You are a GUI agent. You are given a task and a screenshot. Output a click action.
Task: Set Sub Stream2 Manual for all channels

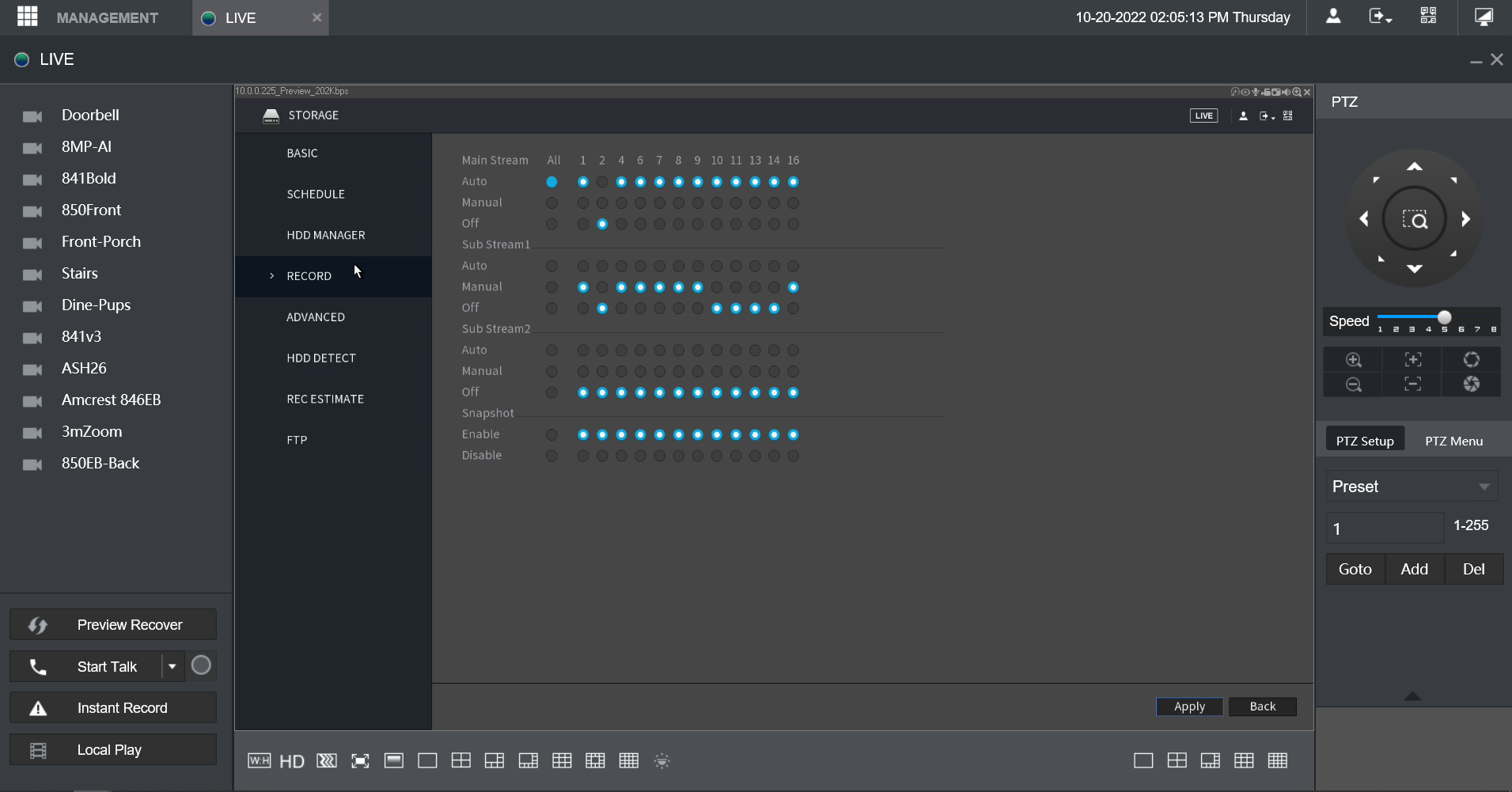(551, 372)
